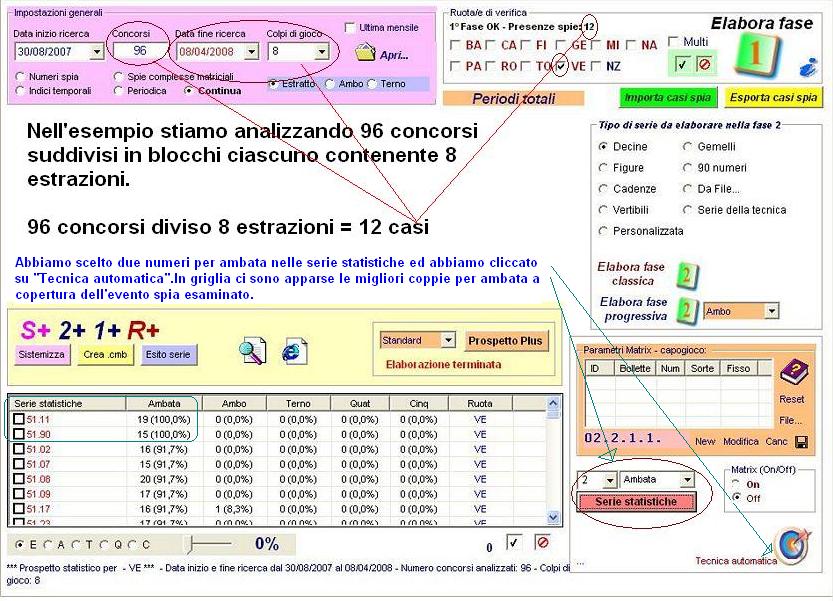Click the Sorte column header in Matrix

click(702, 368)
